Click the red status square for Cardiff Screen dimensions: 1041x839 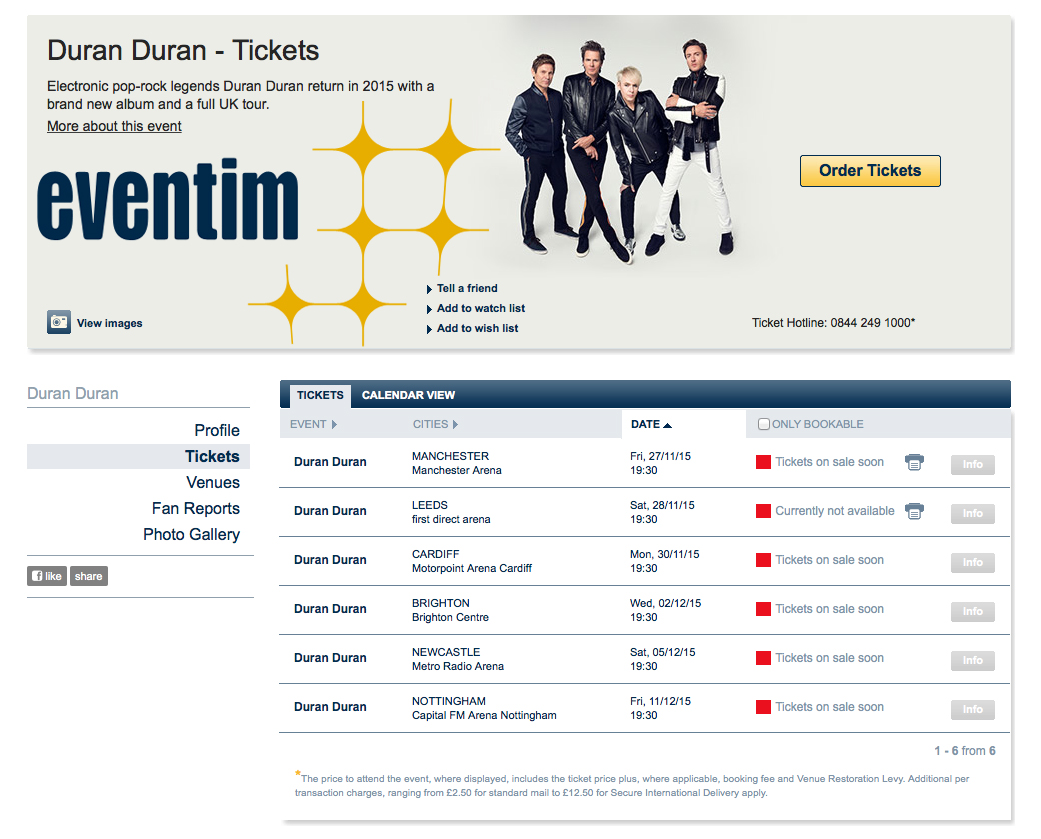(763, 560)
